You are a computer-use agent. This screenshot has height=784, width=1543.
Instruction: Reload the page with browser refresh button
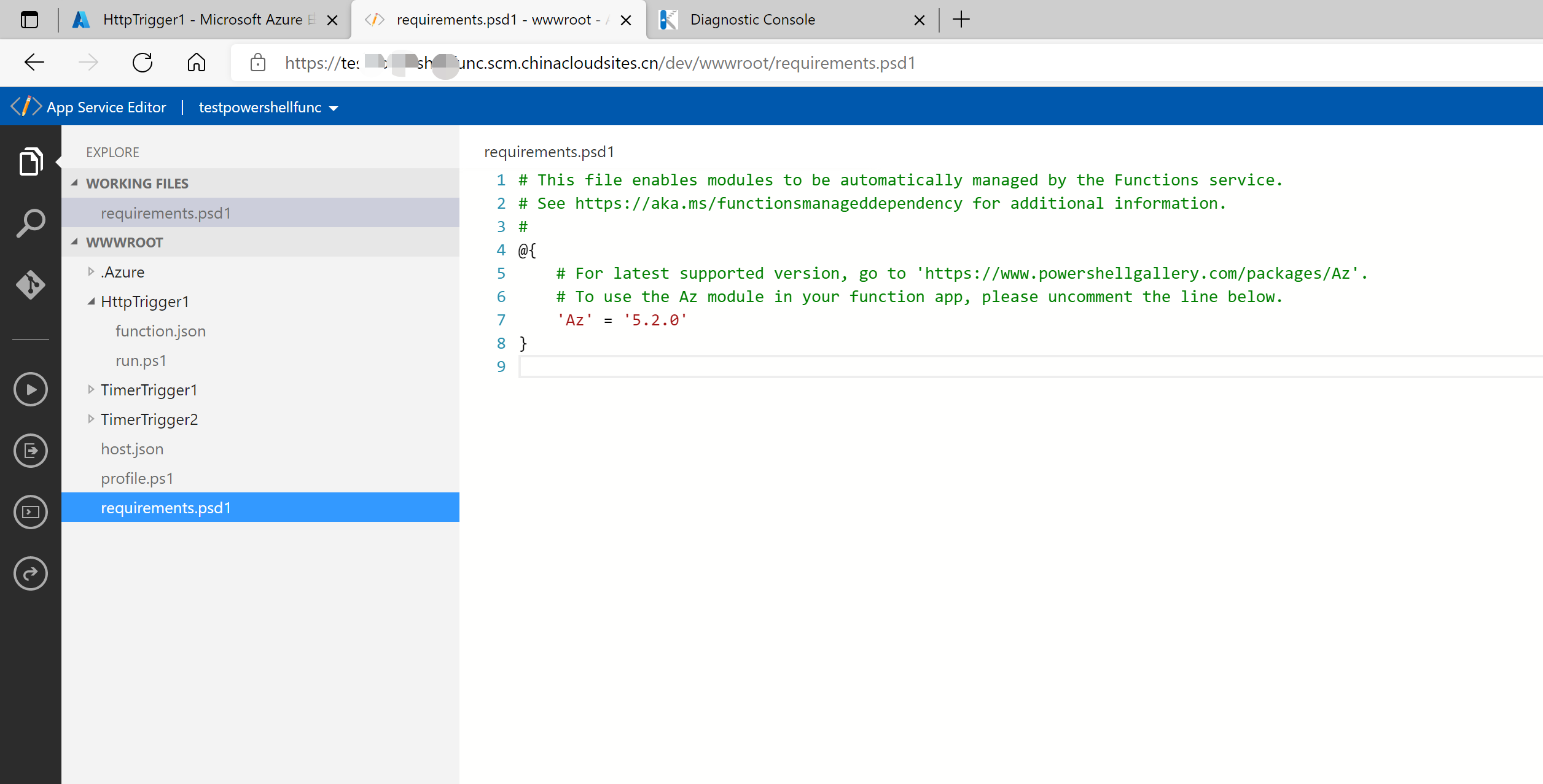tap(143, 63)
